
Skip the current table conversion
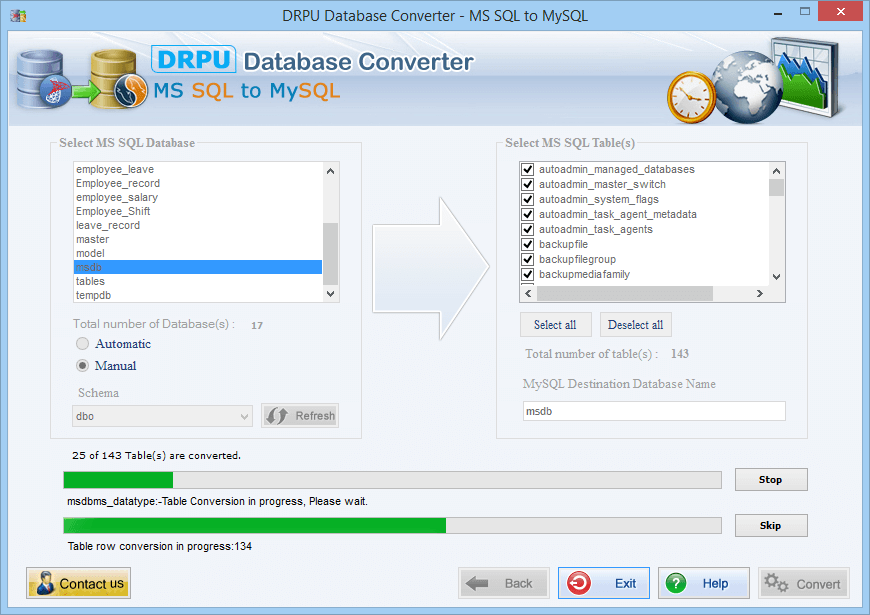tap(771, 526)
